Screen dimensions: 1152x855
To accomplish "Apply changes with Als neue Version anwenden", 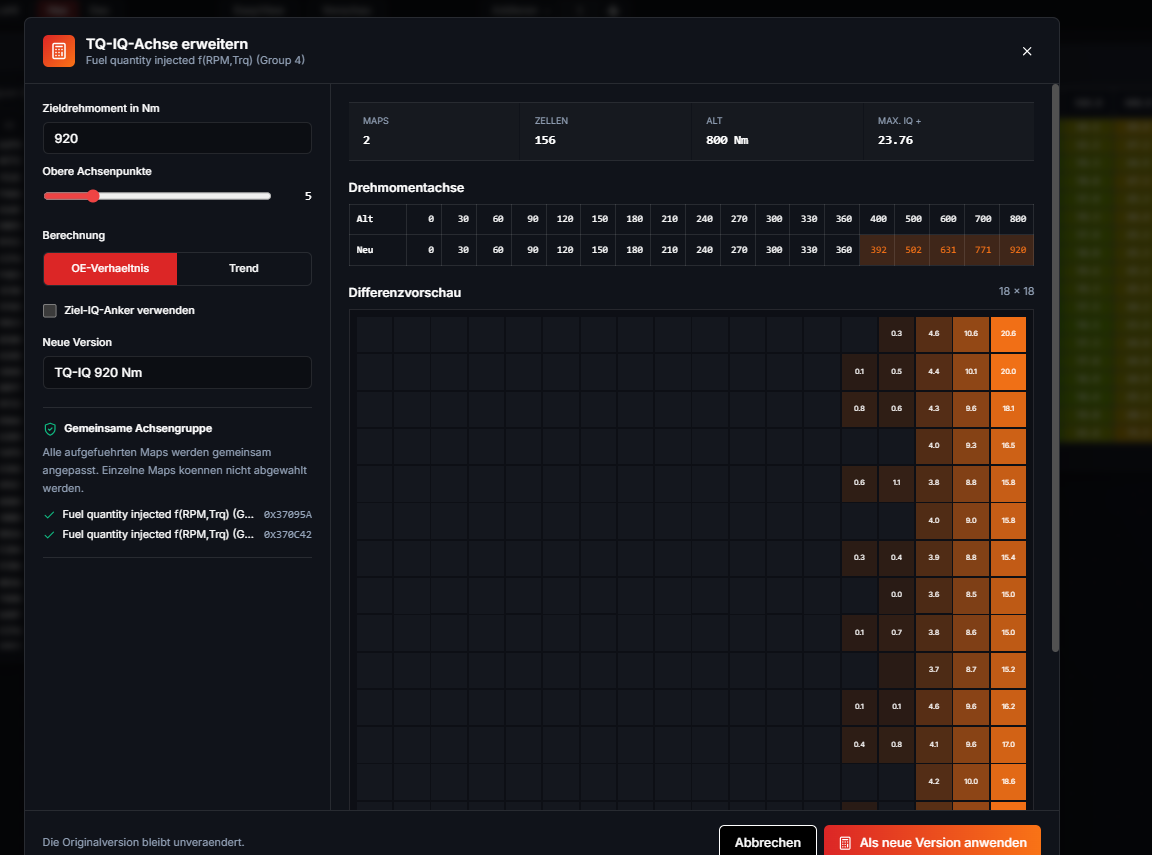I will click(x=932, y=842).
